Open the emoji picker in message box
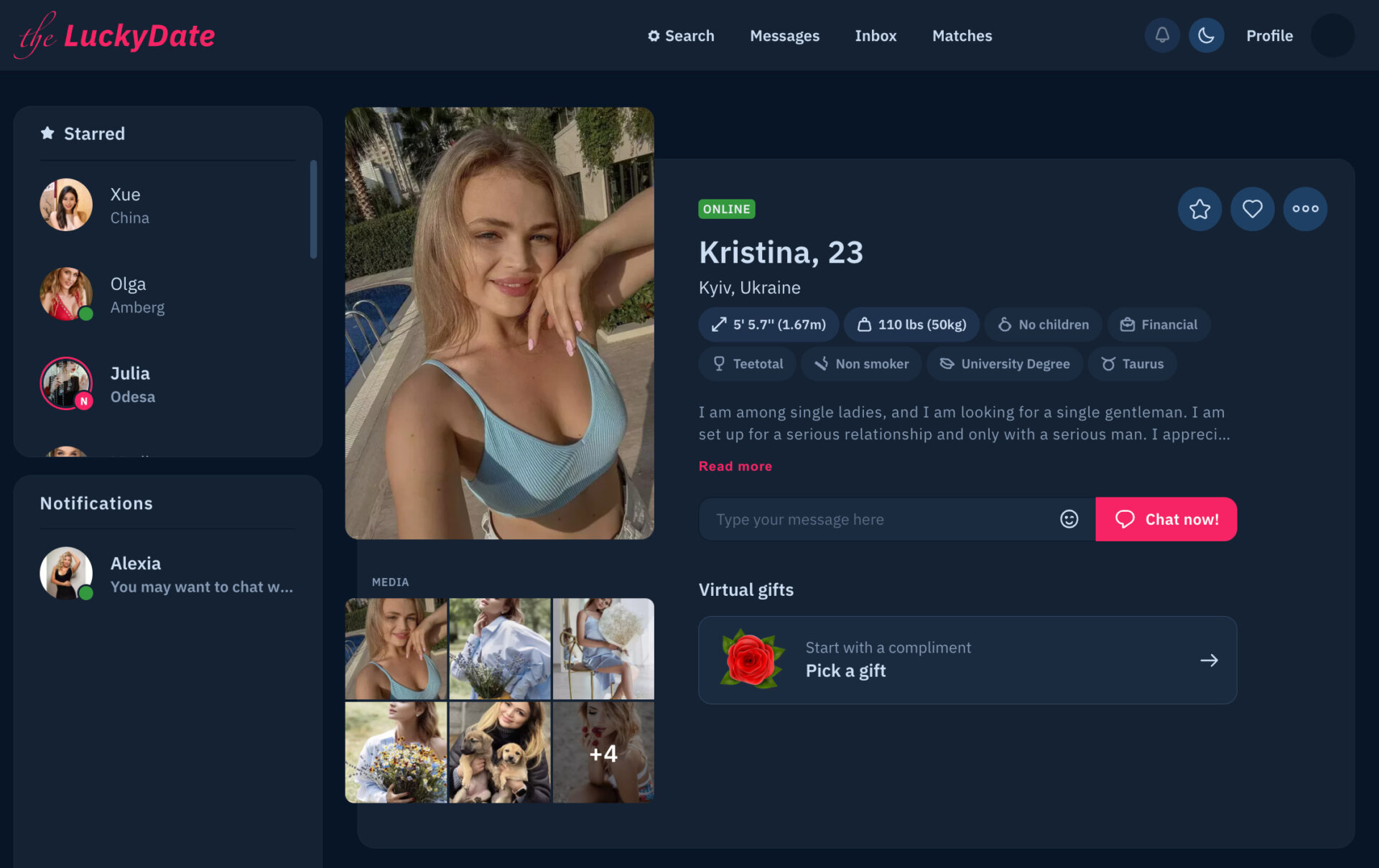This screenshot has width=1379, height=868. (1069, 518)
